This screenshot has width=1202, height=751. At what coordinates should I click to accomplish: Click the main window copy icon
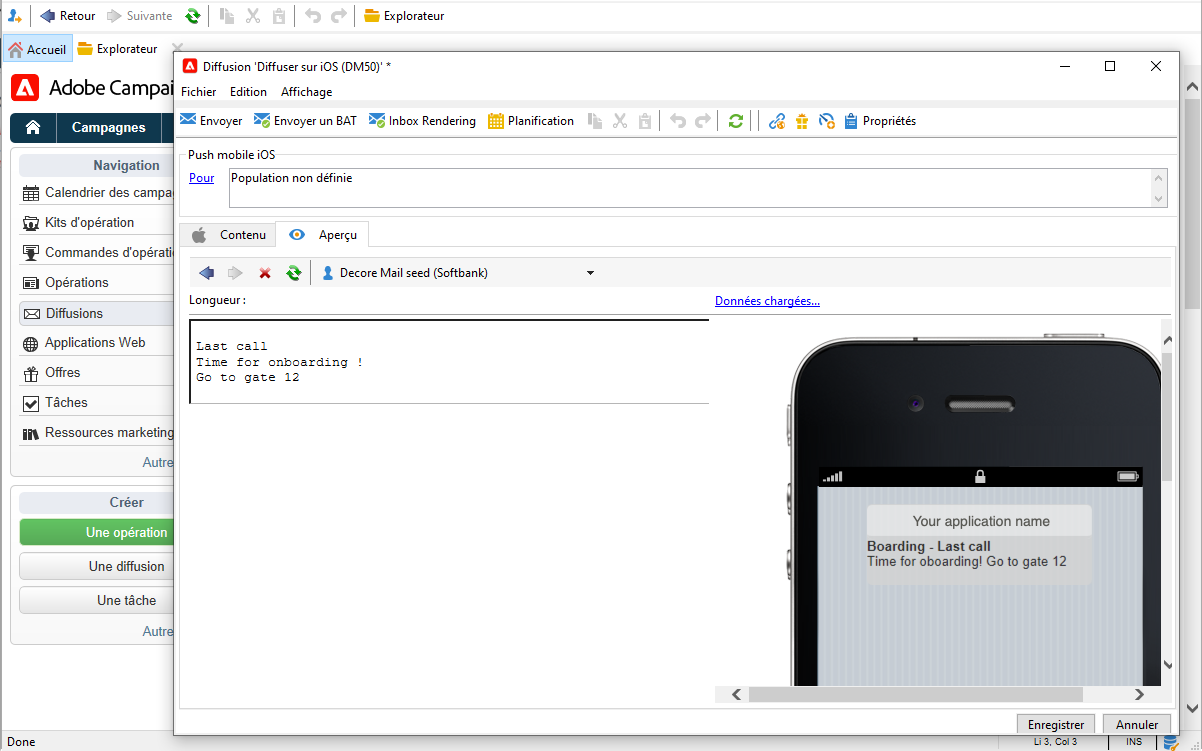[x=227, y=16]
